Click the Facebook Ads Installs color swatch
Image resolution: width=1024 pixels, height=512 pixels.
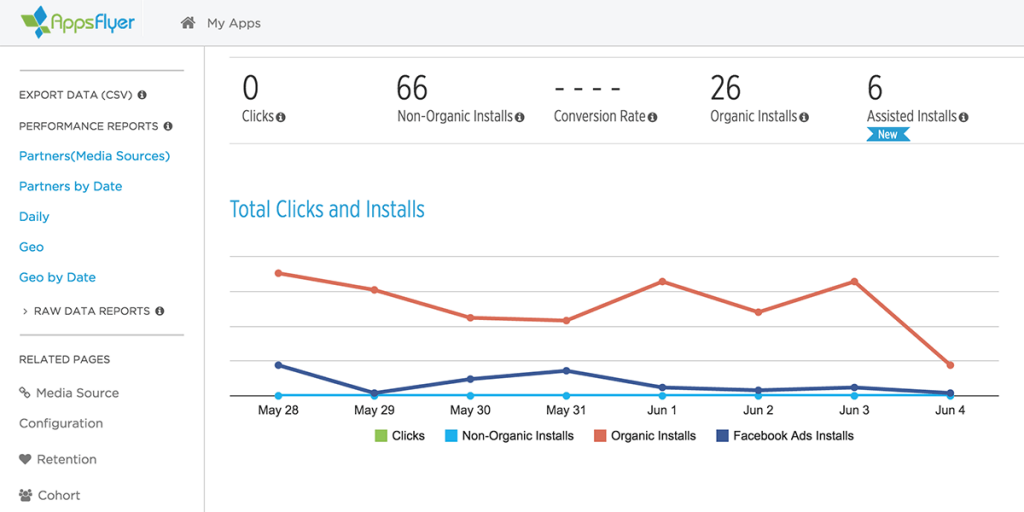(722, 436)
